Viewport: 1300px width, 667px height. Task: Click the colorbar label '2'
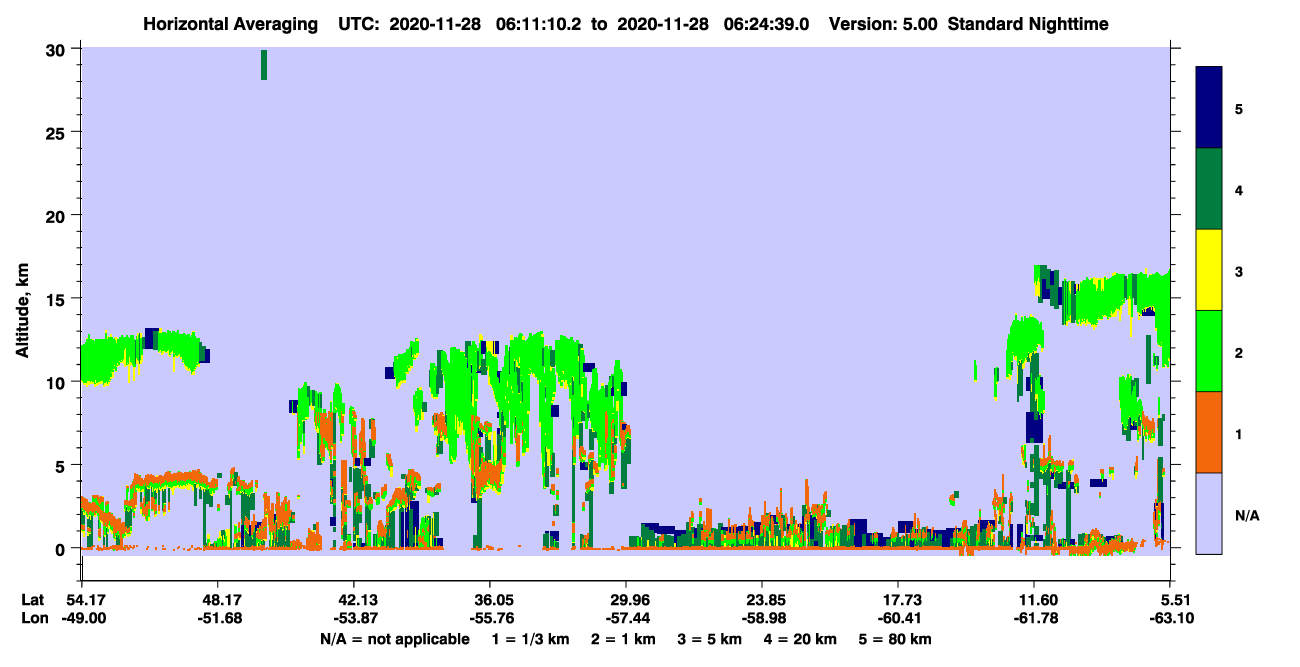tap(1239, 352)
